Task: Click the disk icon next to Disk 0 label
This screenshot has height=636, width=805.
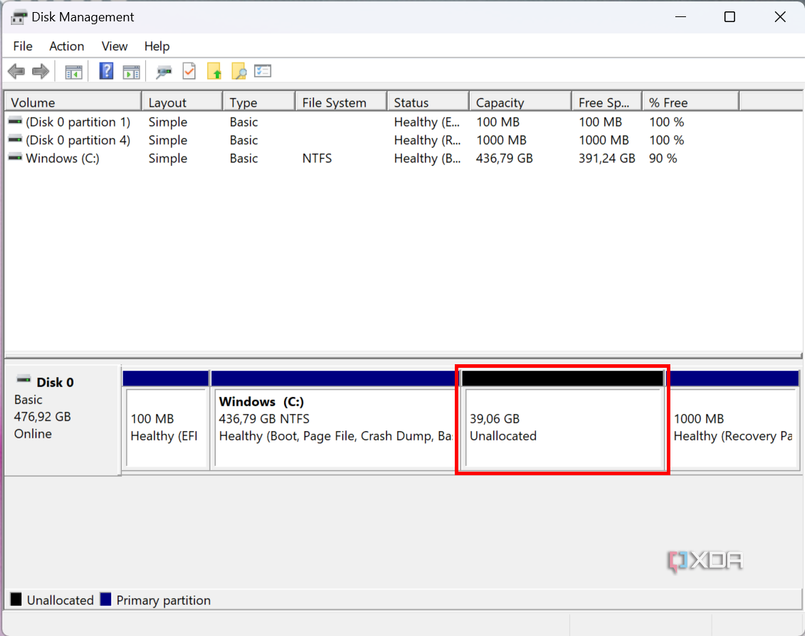Action: [x=24, y=380]
